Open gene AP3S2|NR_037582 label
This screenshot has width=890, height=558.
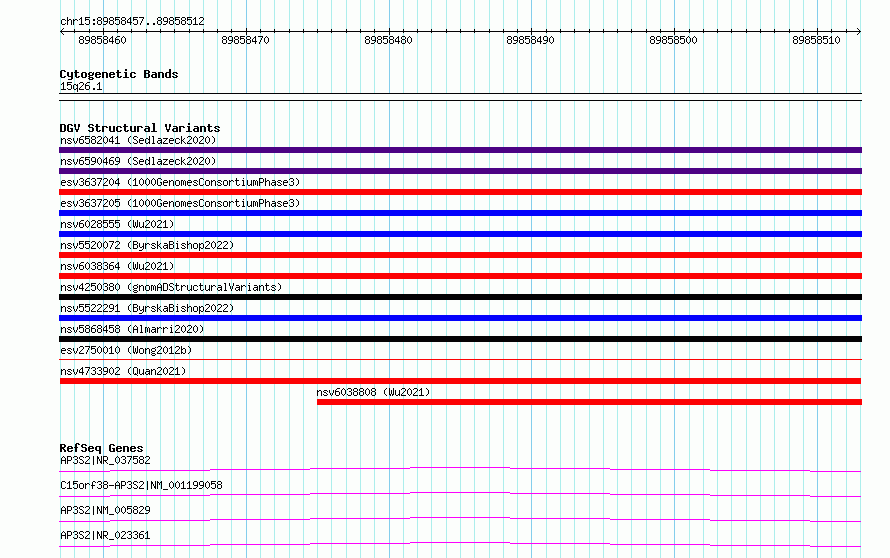click(x=105, y=460)
